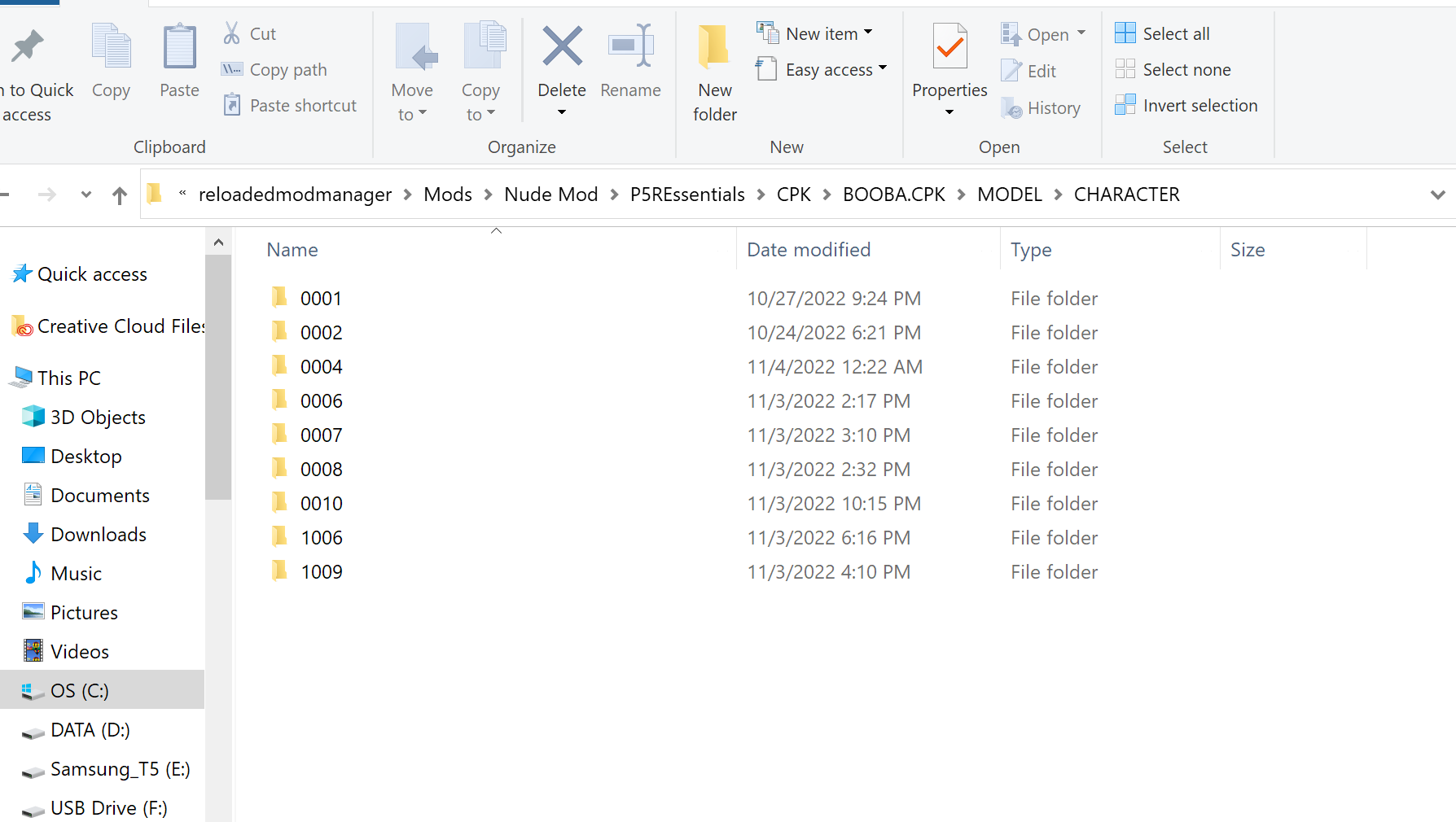Open Downloads in navigation pane

(x=99, y=535)
